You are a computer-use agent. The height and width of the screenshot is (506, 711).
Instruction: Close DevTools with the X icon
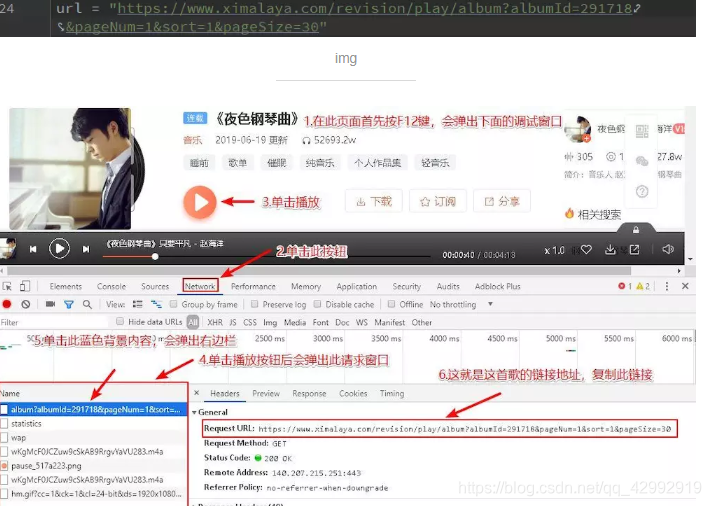click(685, 286)
